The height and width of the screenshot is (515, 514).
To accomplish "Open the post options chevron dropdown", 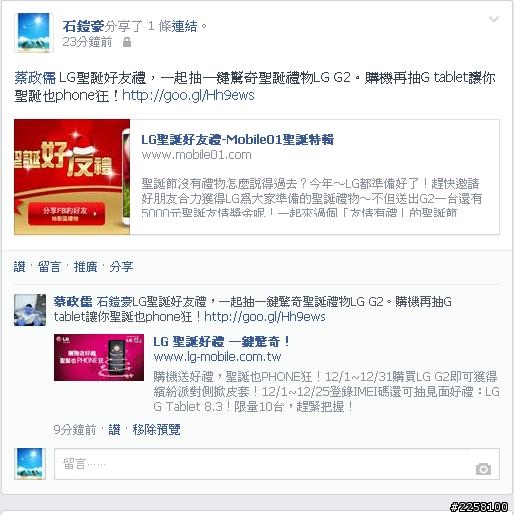I will [494, 19].
